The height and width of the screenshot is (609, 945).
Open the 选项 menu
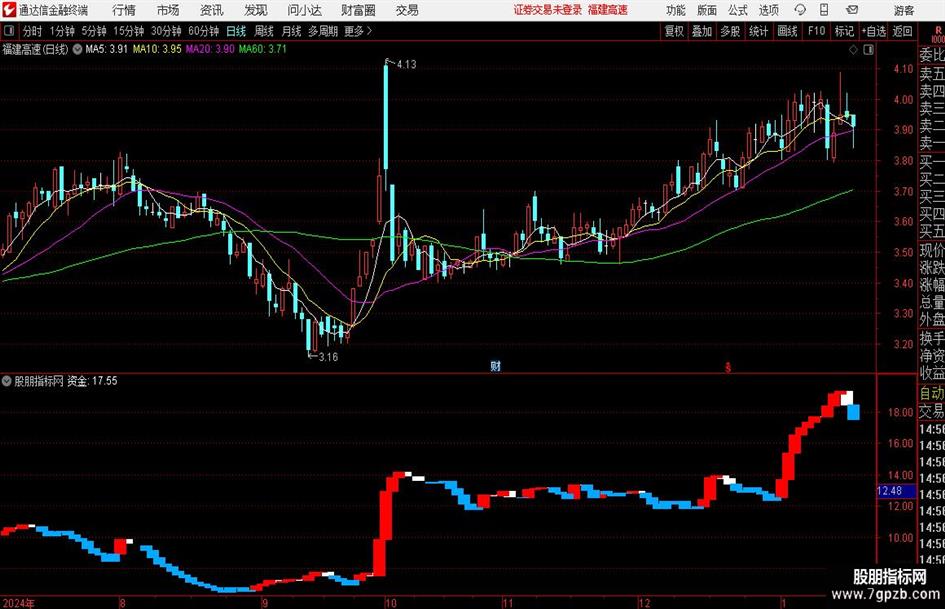click(768, 10)
